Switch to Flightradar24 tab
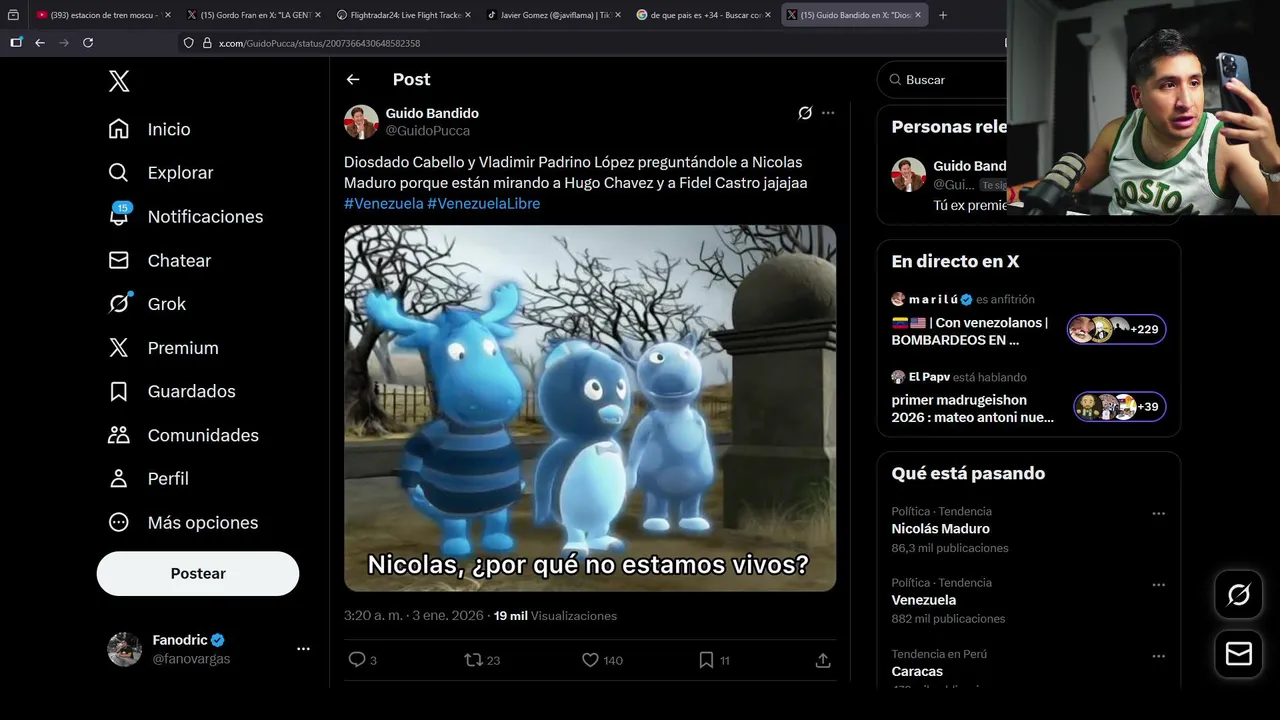1280x720 pixels. [403, 15]
